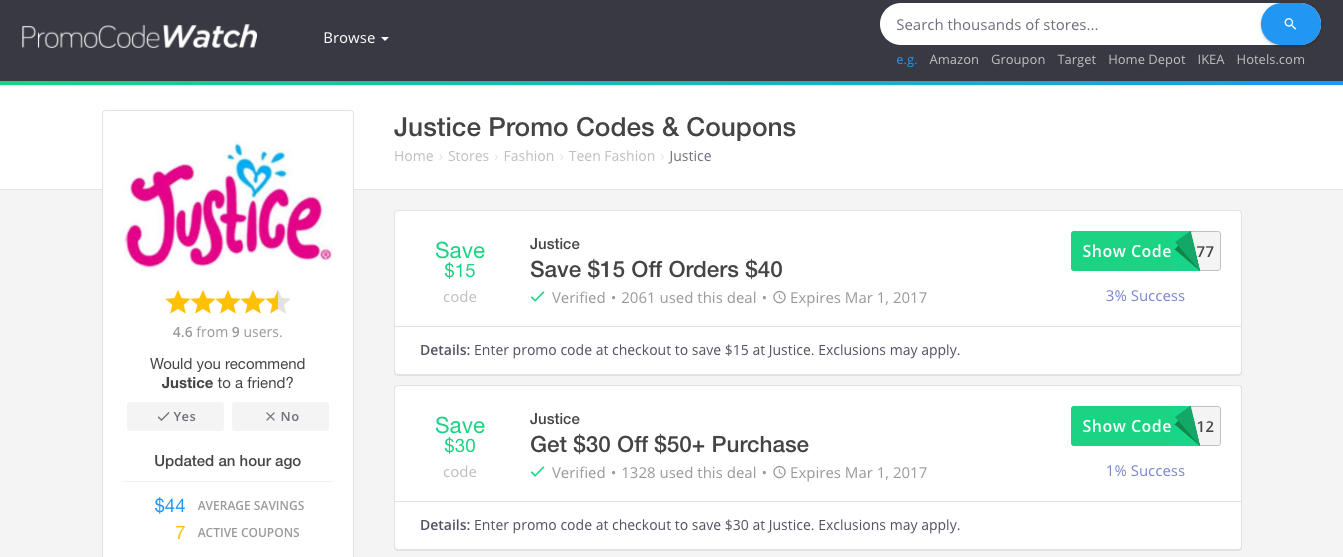Open Get $30 Off $50+ Purchase title
This screenshot has width=1343, height=557.
pyautogui.click(x=669, y=444)
